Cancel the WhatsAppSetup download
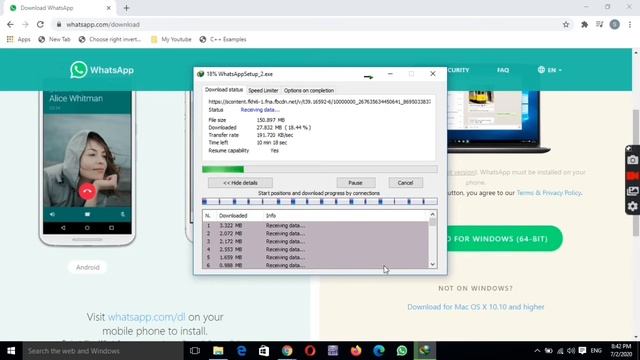The width and height of the screenshot is (640, 360). pos(405,183)
